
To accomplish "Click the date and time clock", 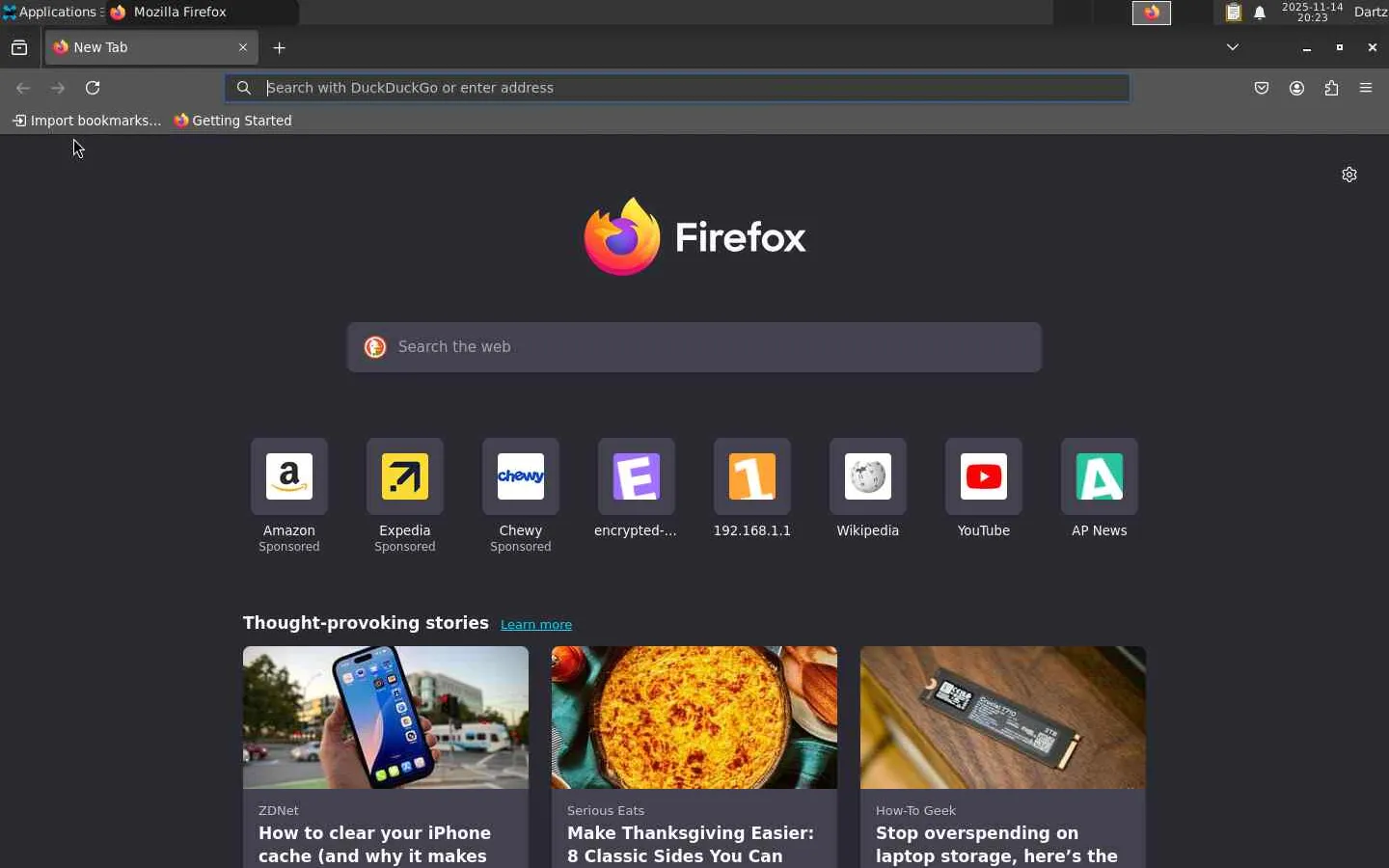I will 1312,13.
